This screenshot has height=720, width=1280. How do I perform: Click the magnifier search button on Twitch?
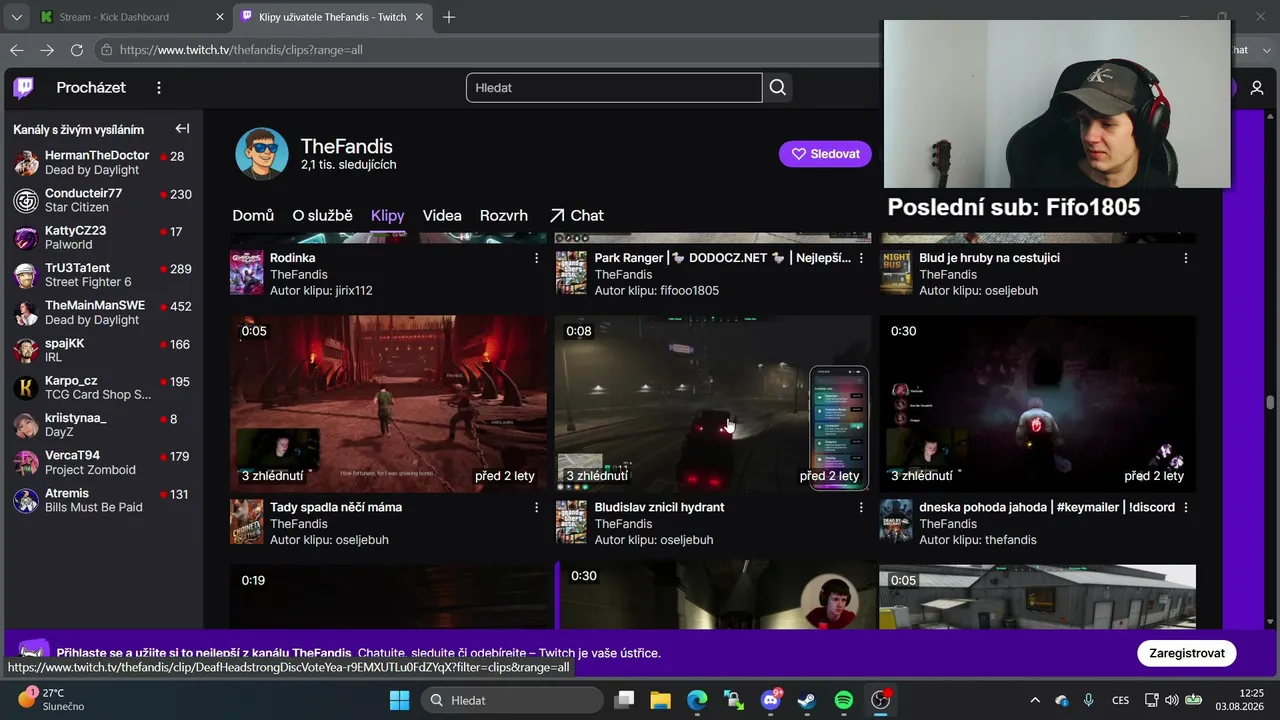pyautogui.click(x=777, y=88)
